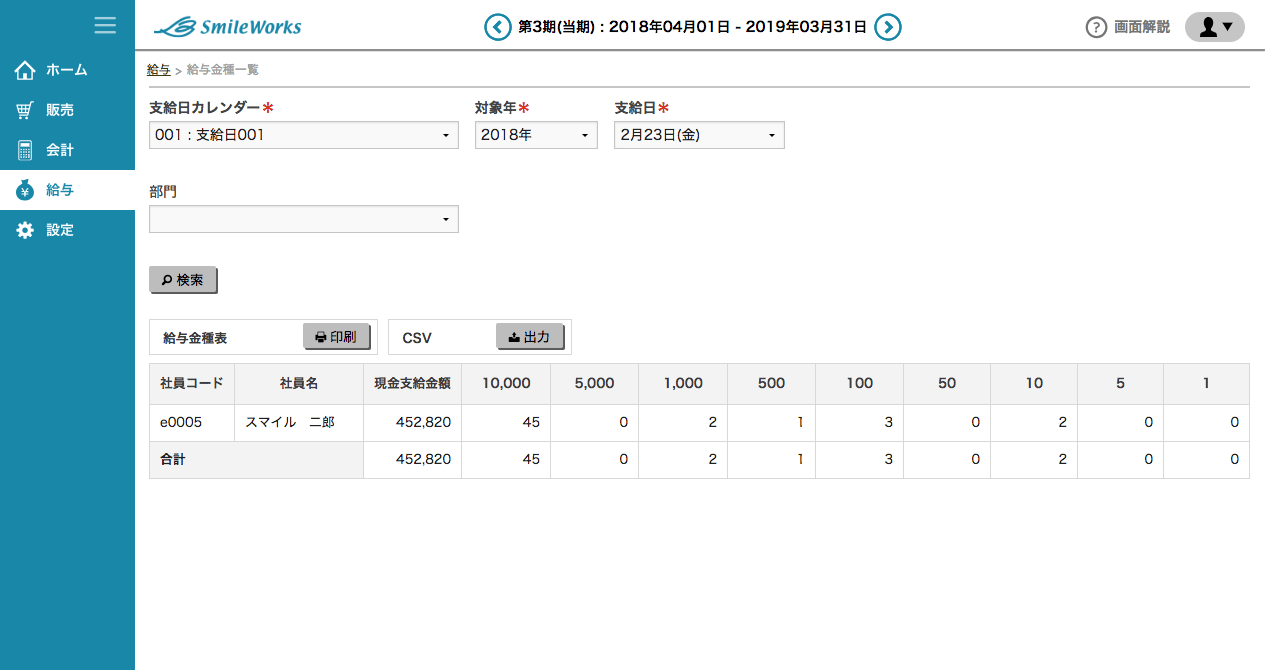This screenshot has width=1265, height=670.
Task: Open the 支給日 dropdown showing 2月23日(金)
Action: pyautogui.click(x=699, y=135)
